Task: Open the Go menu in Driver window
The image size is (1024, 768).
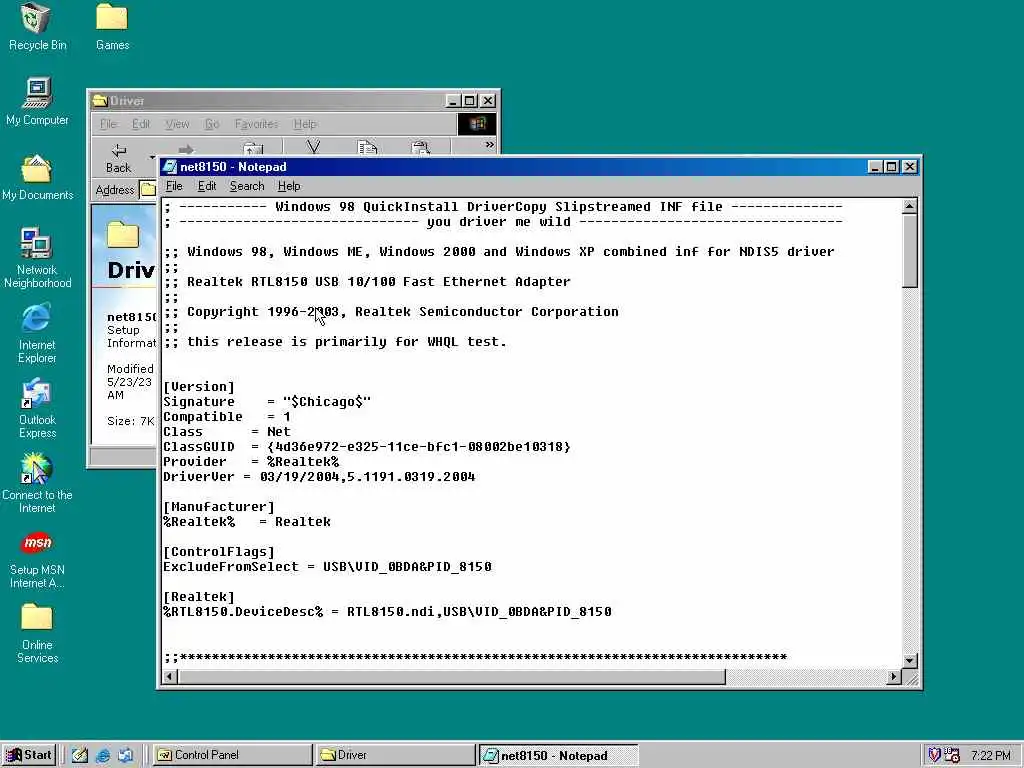Action: pos(212,124)
